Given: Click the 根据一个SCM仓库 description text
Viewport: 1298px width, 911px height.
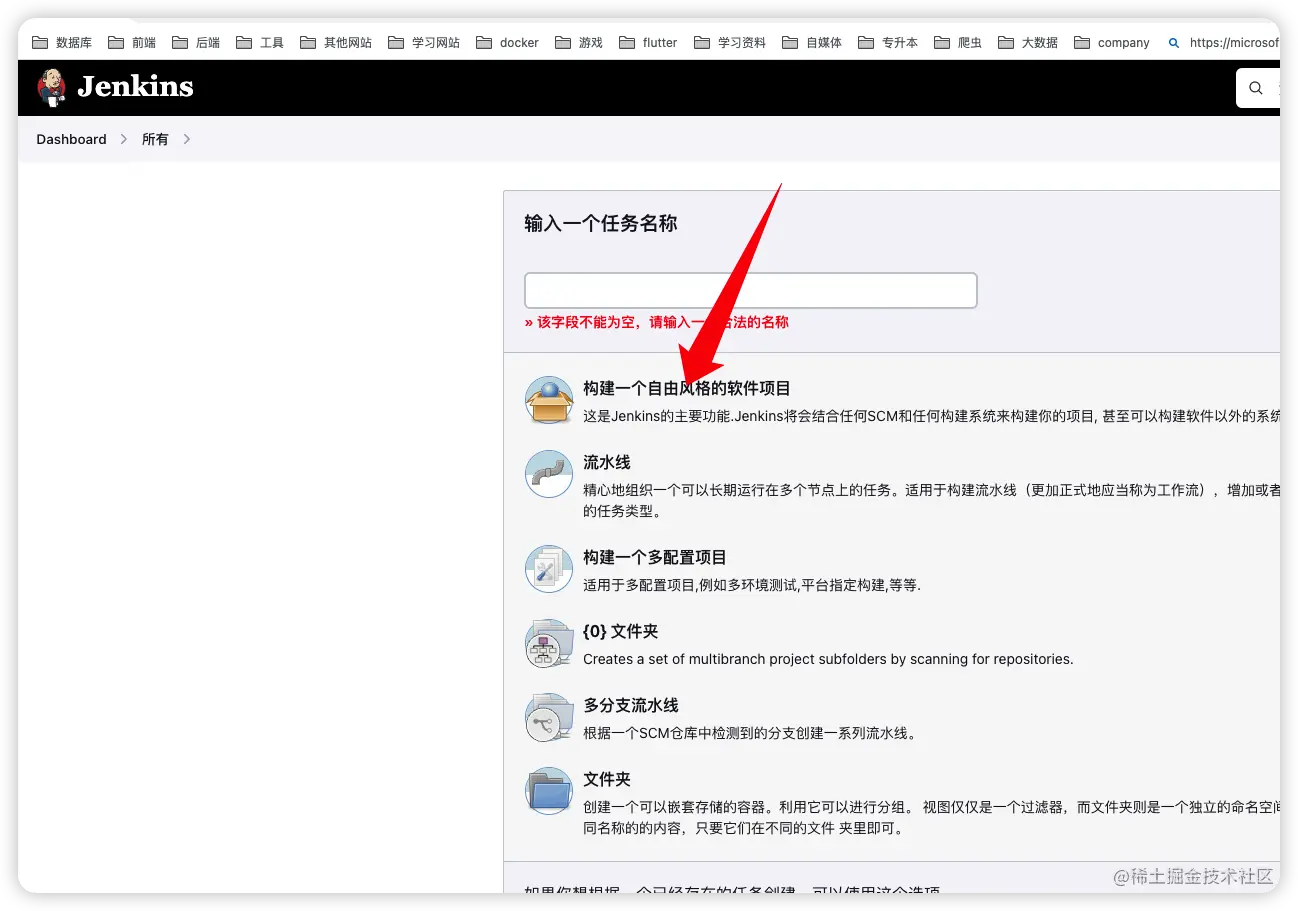Looking at the screenshot, I should click(750, 733).
